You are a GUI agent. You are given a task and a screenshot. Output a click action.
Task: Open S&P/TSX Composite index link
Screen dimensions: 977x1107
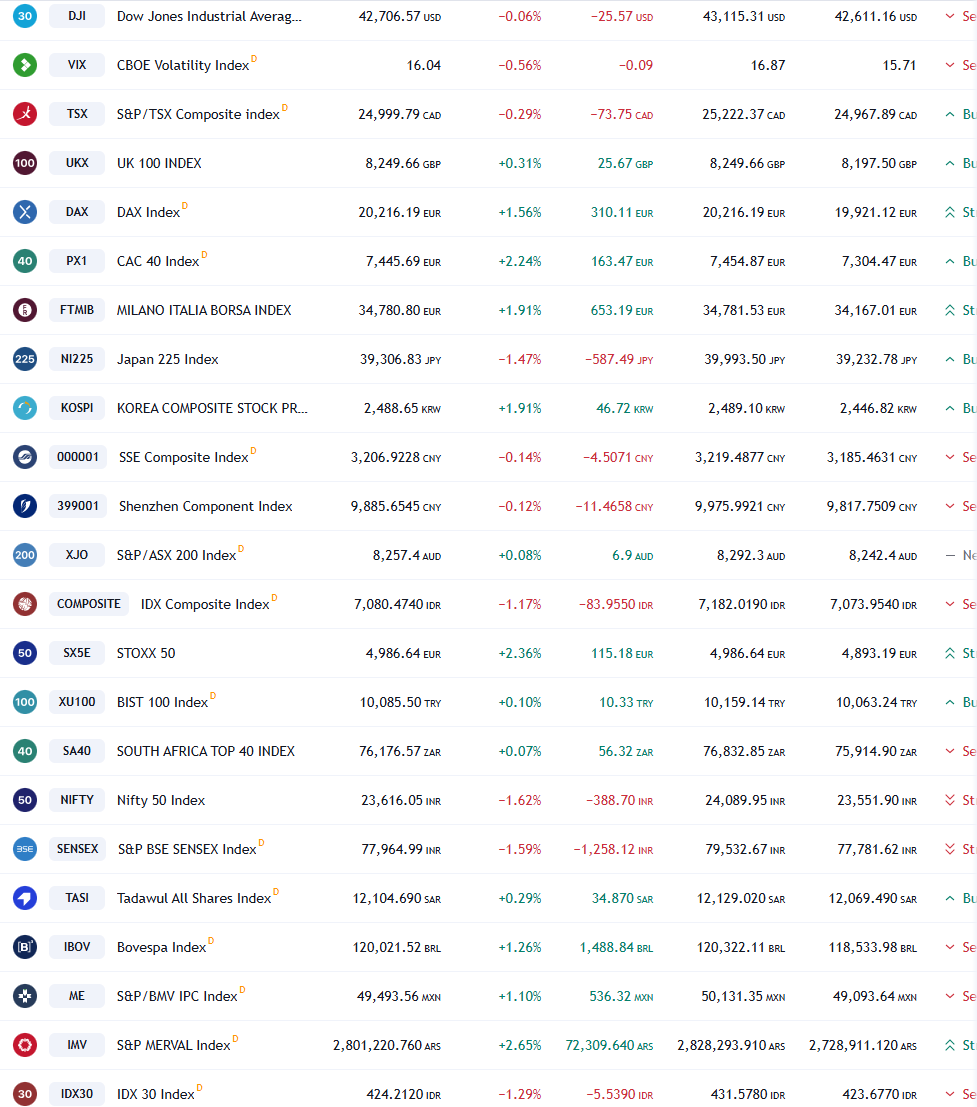[198, 114]
